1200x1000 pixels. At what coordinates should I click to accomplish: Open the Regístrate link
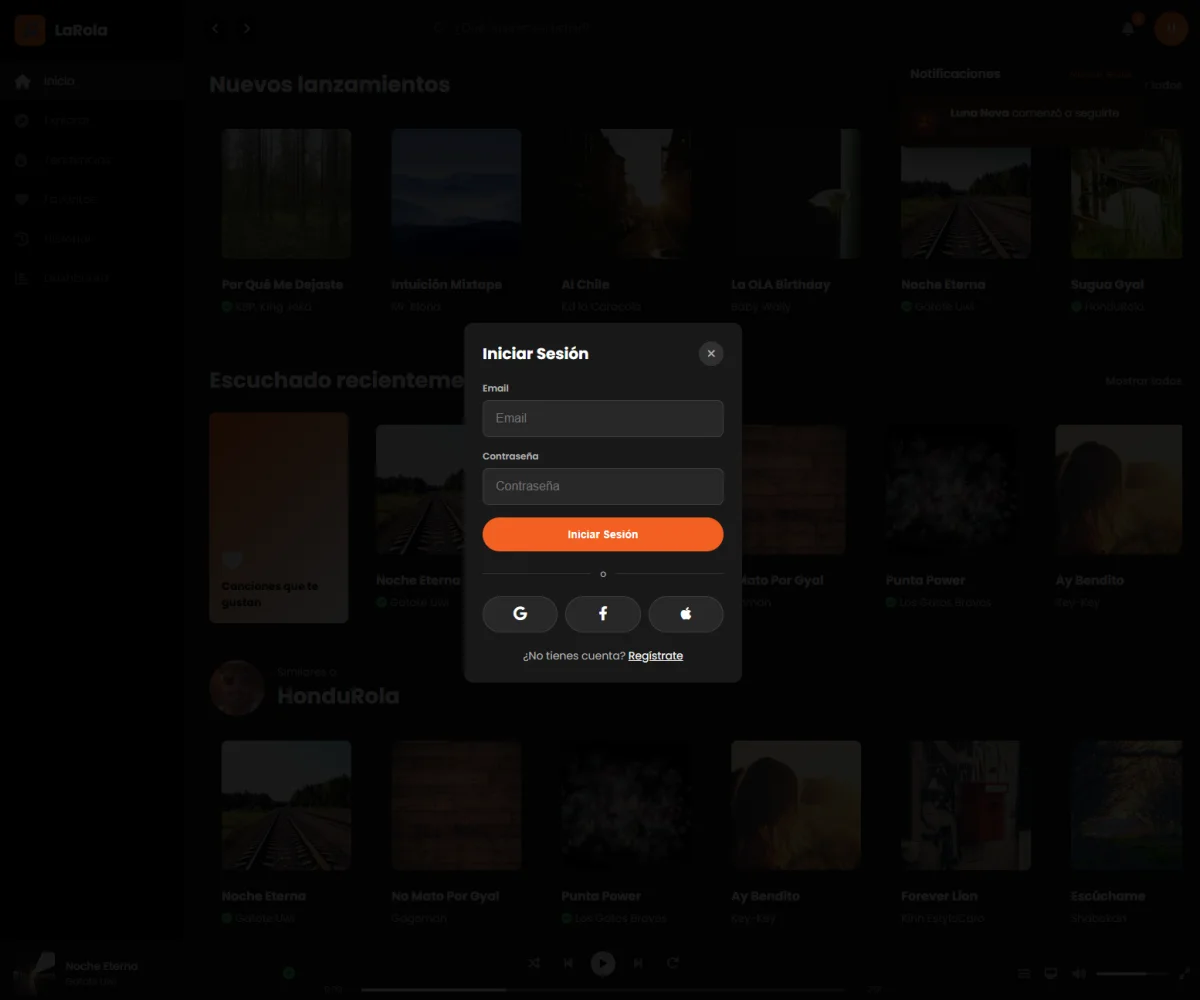point(655,656)
